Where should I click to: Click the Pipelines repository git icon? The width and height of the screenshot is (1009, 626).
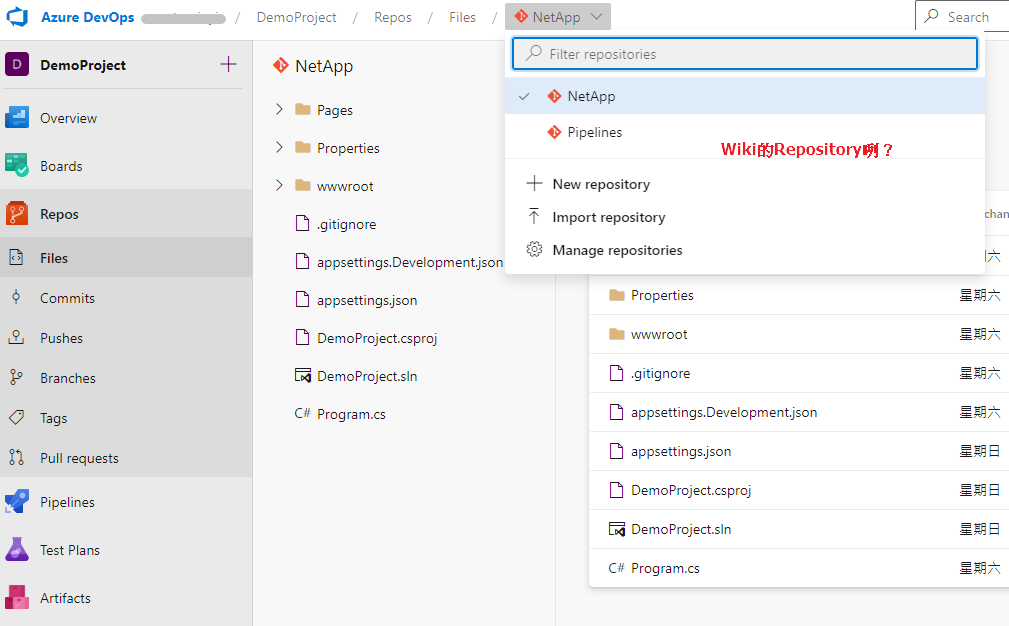tap(554, 132)
